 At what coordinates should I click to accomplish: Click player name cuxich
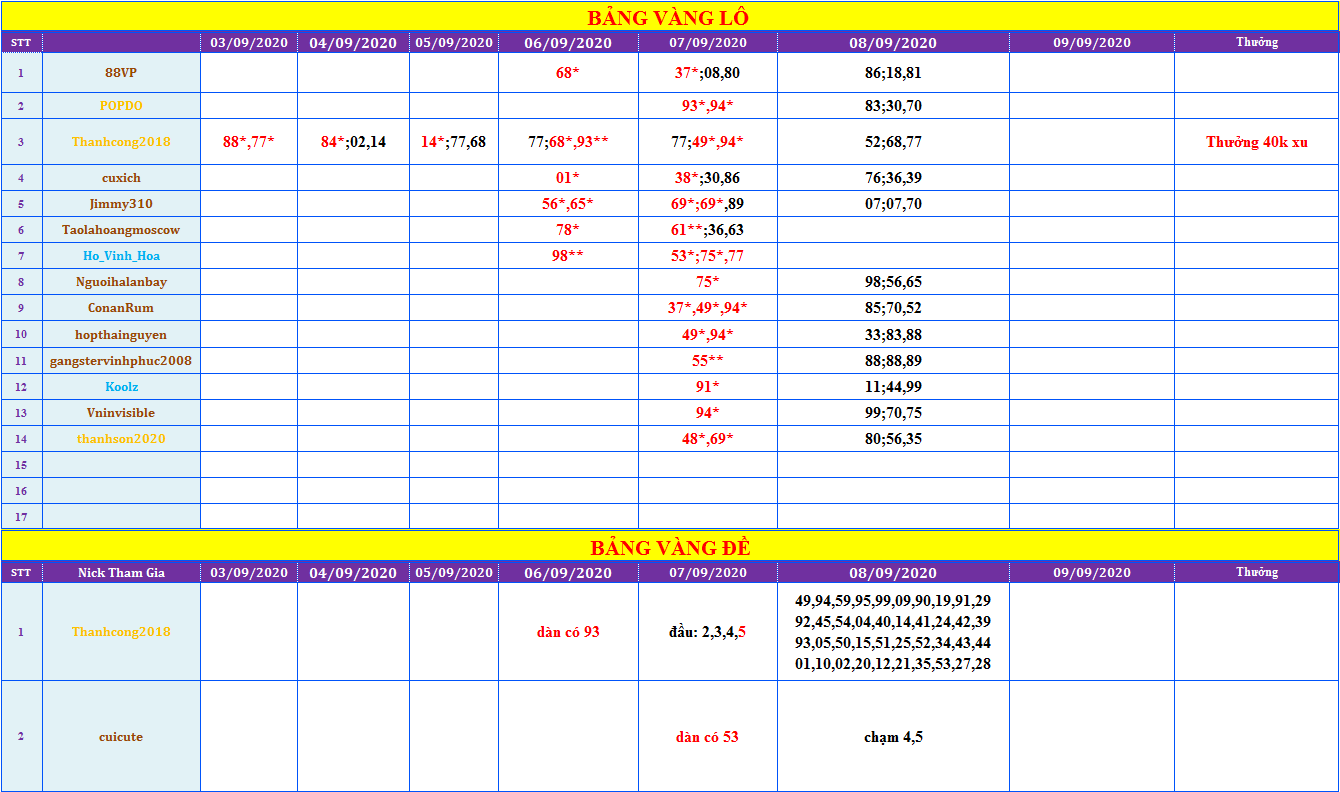pos(121,178)
